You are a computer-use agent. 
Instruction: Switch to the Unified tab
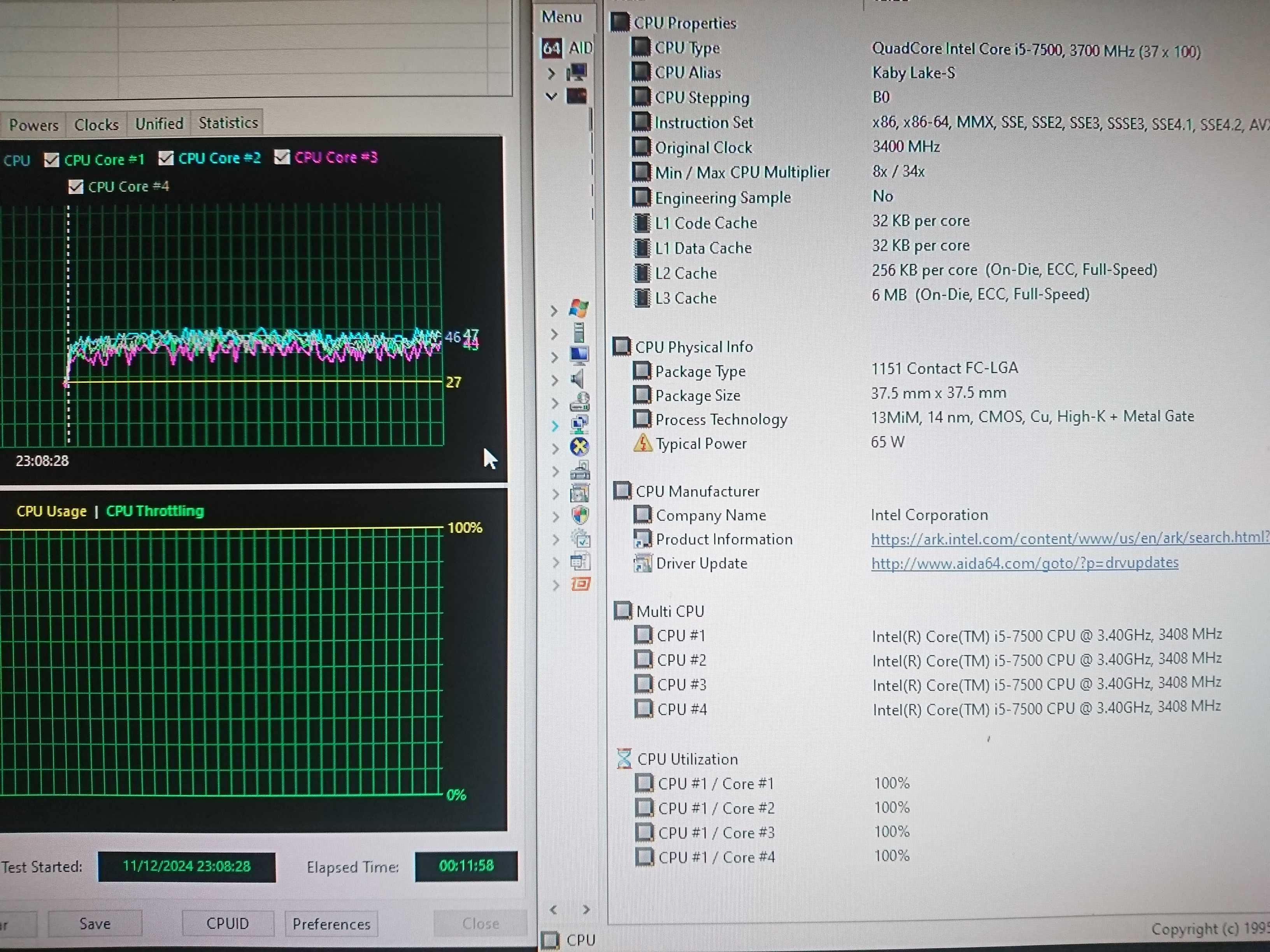pyautogui.click(x=159, y=123)
